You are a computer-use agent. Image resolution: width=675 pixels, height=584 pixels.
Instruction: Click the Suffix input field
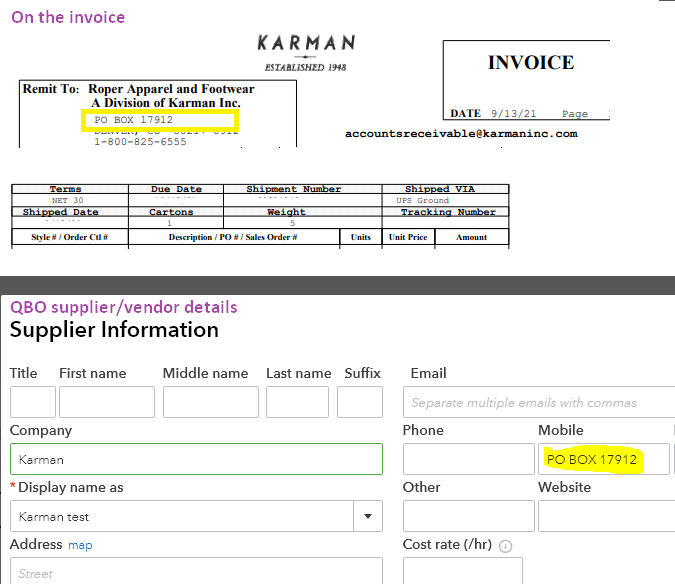click(360, 402)
